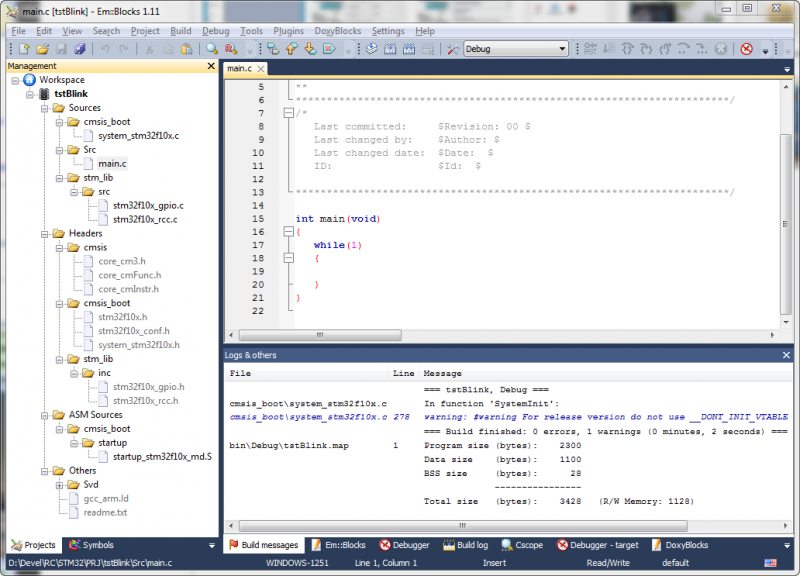Open Replace with the red R magnifier
800x576 pixels.
click(231, 49)
